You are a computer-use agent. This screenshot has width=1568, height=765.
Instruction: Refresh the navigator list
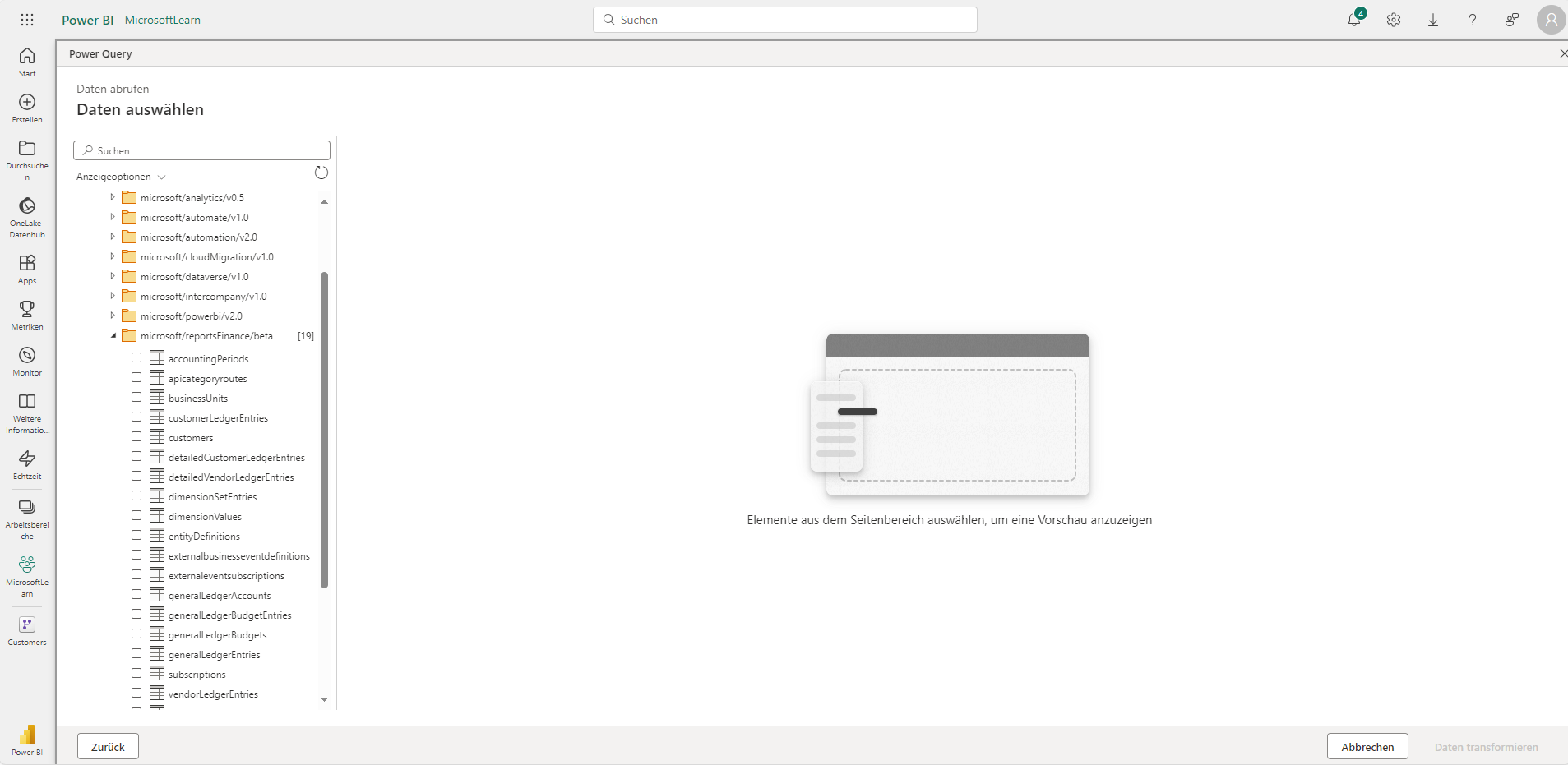tap(321, 173)
